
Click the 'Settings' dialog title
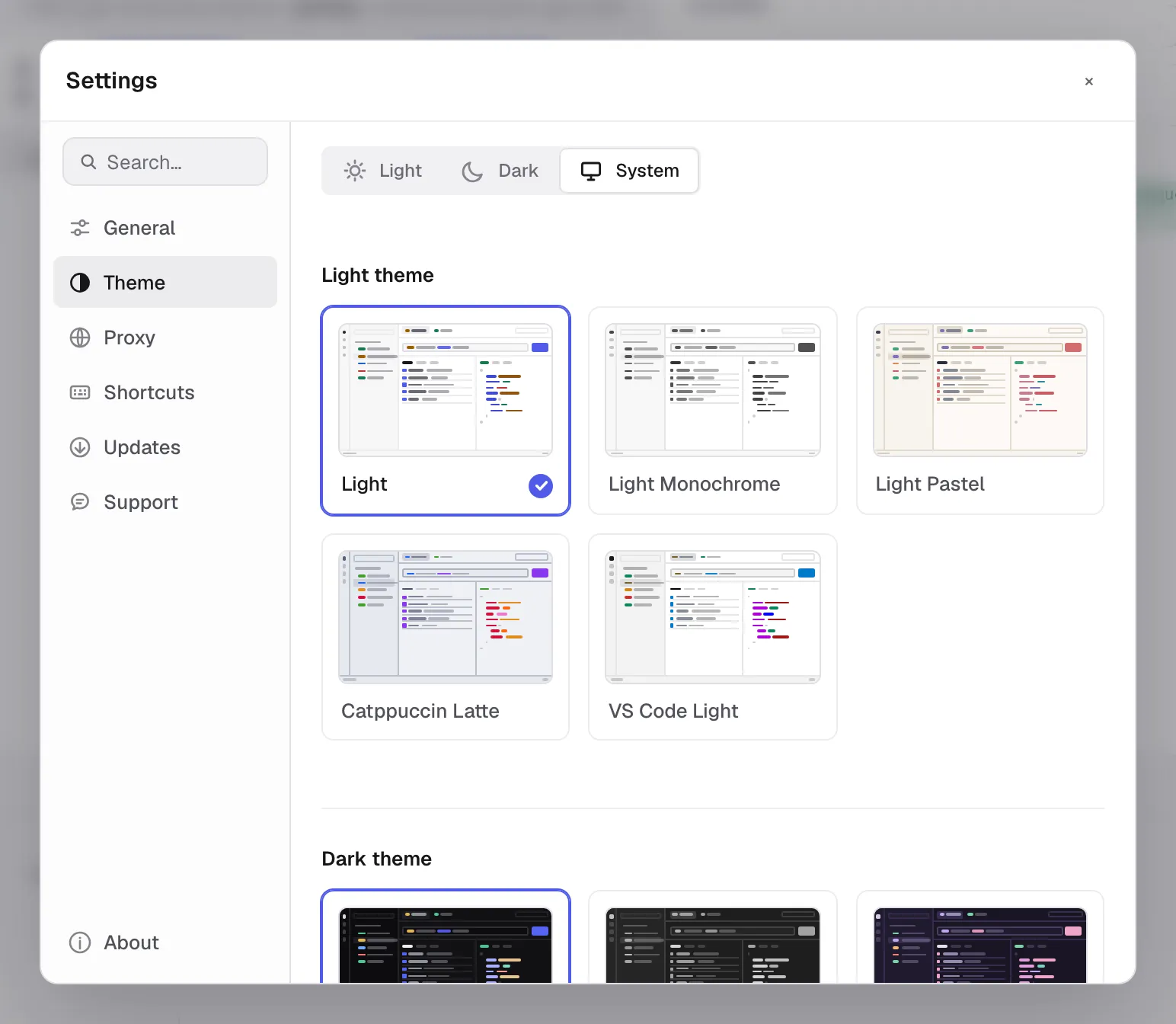coord(112,81)
